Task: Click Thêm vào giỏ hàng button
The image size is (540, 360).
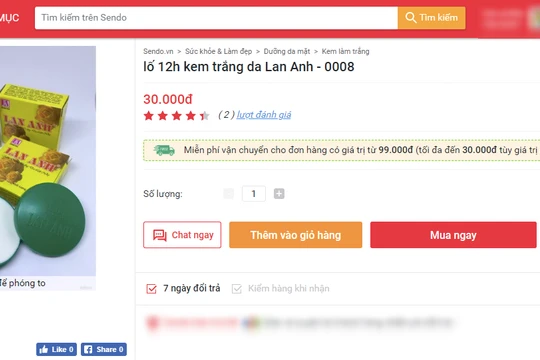Action: pyautogui.click(x=295, y=235)
